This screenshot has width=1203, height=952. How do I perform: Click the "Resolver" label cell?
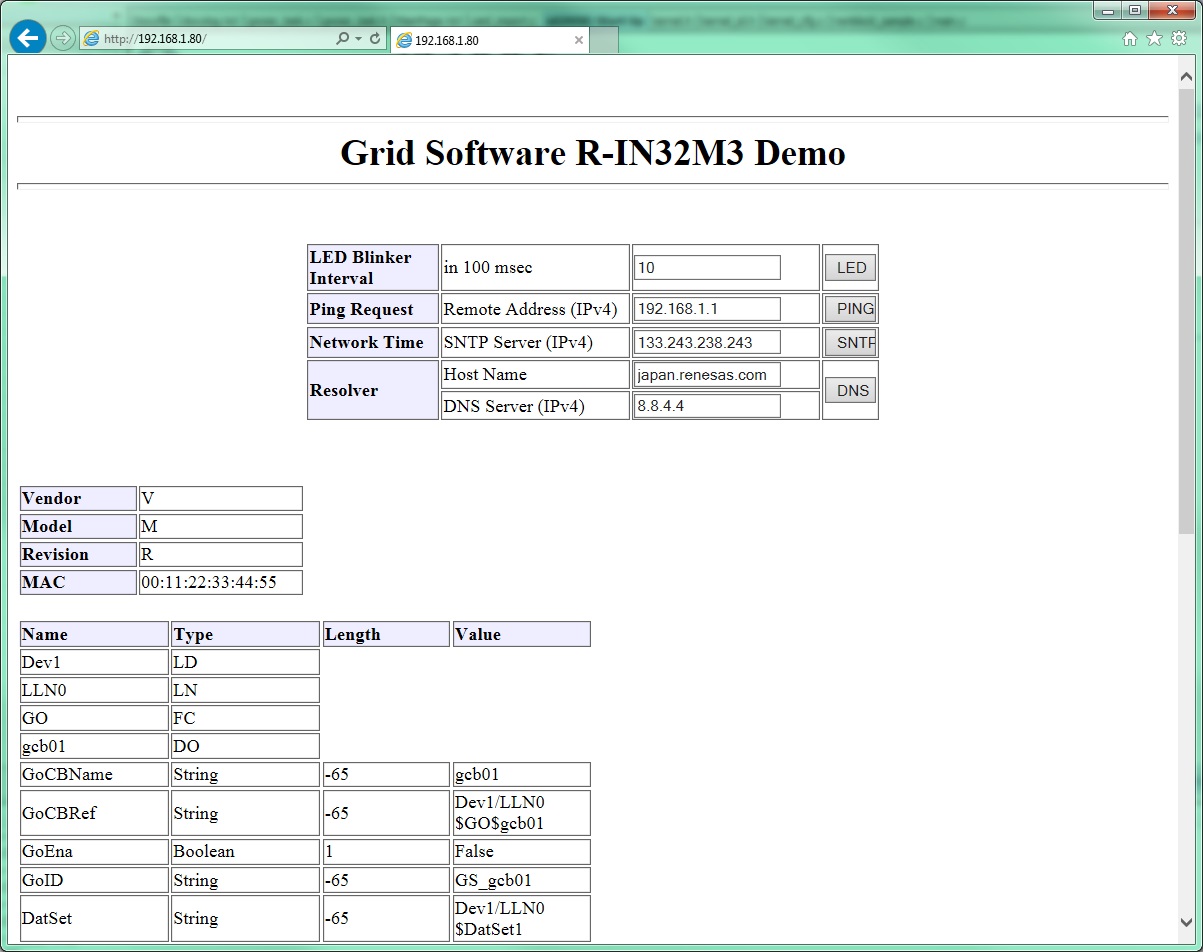tap(373, 390)
